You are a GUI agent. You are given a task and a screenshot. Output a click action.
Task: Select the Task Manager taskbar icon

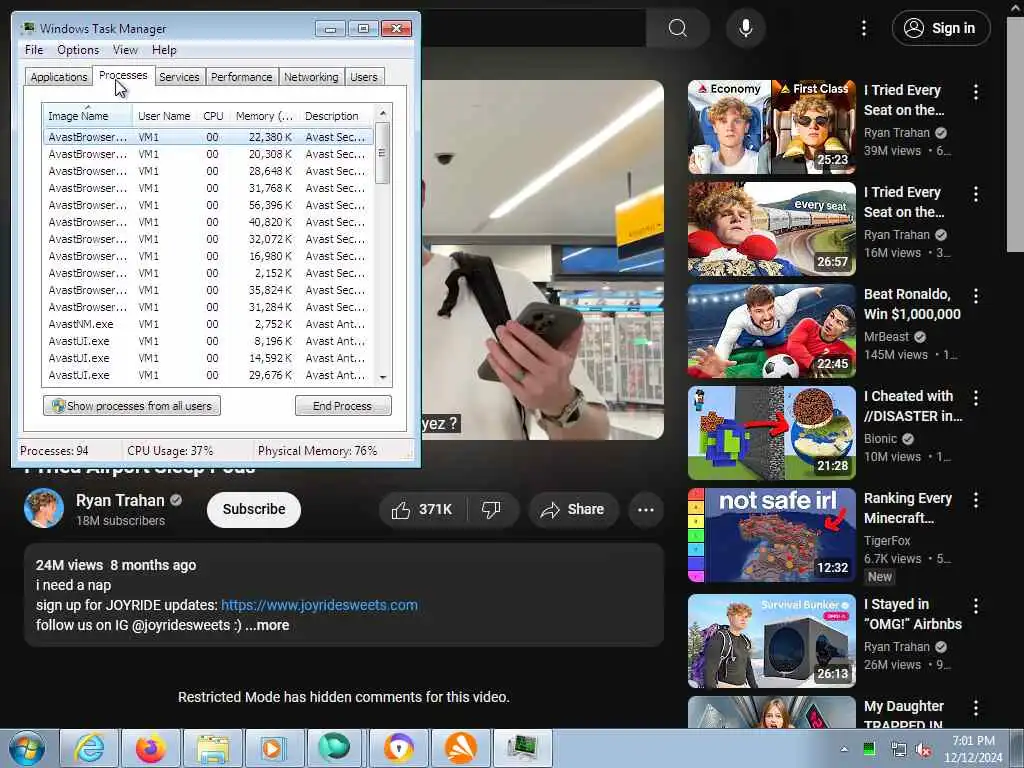click(x=523, y=748)
